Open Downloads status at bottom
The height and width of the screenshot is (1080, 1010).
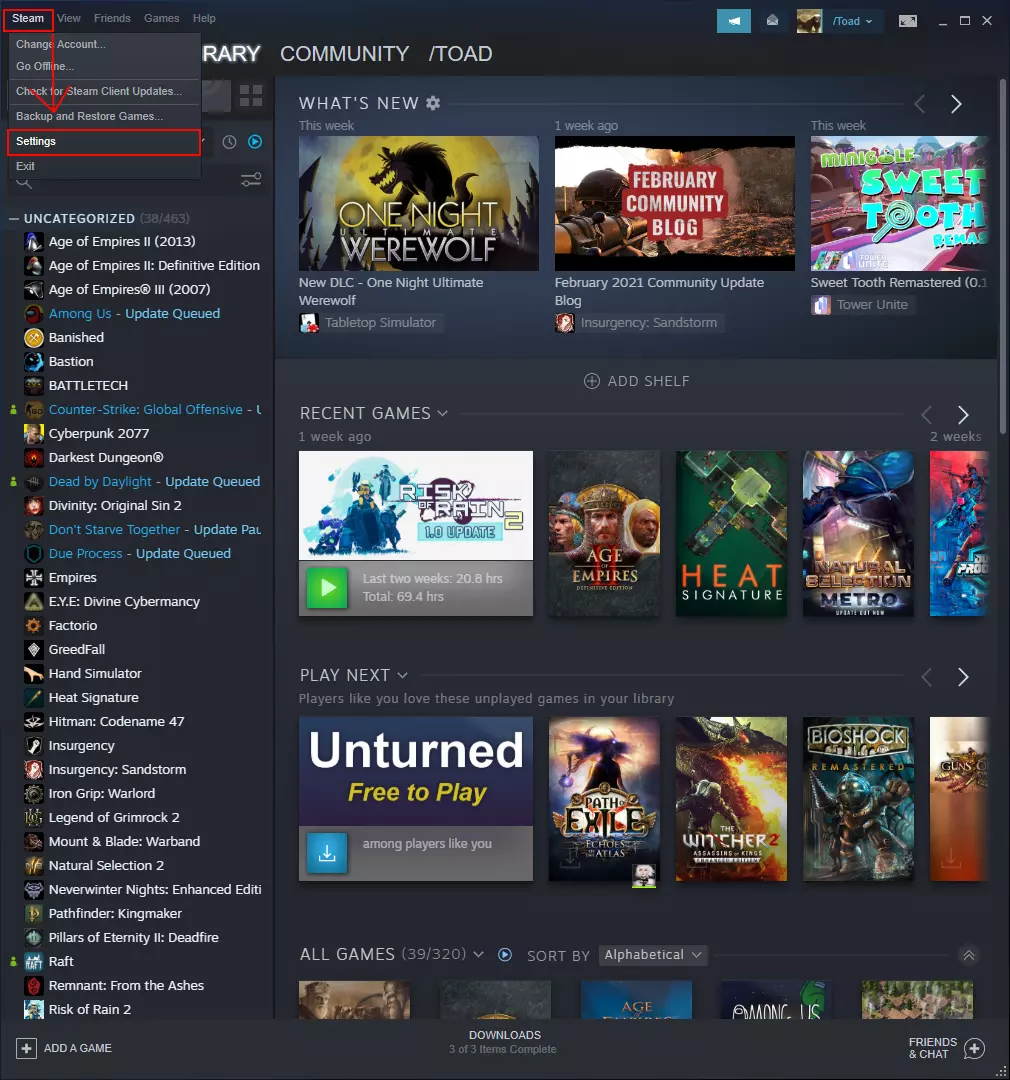click(x=504, y=1041)
